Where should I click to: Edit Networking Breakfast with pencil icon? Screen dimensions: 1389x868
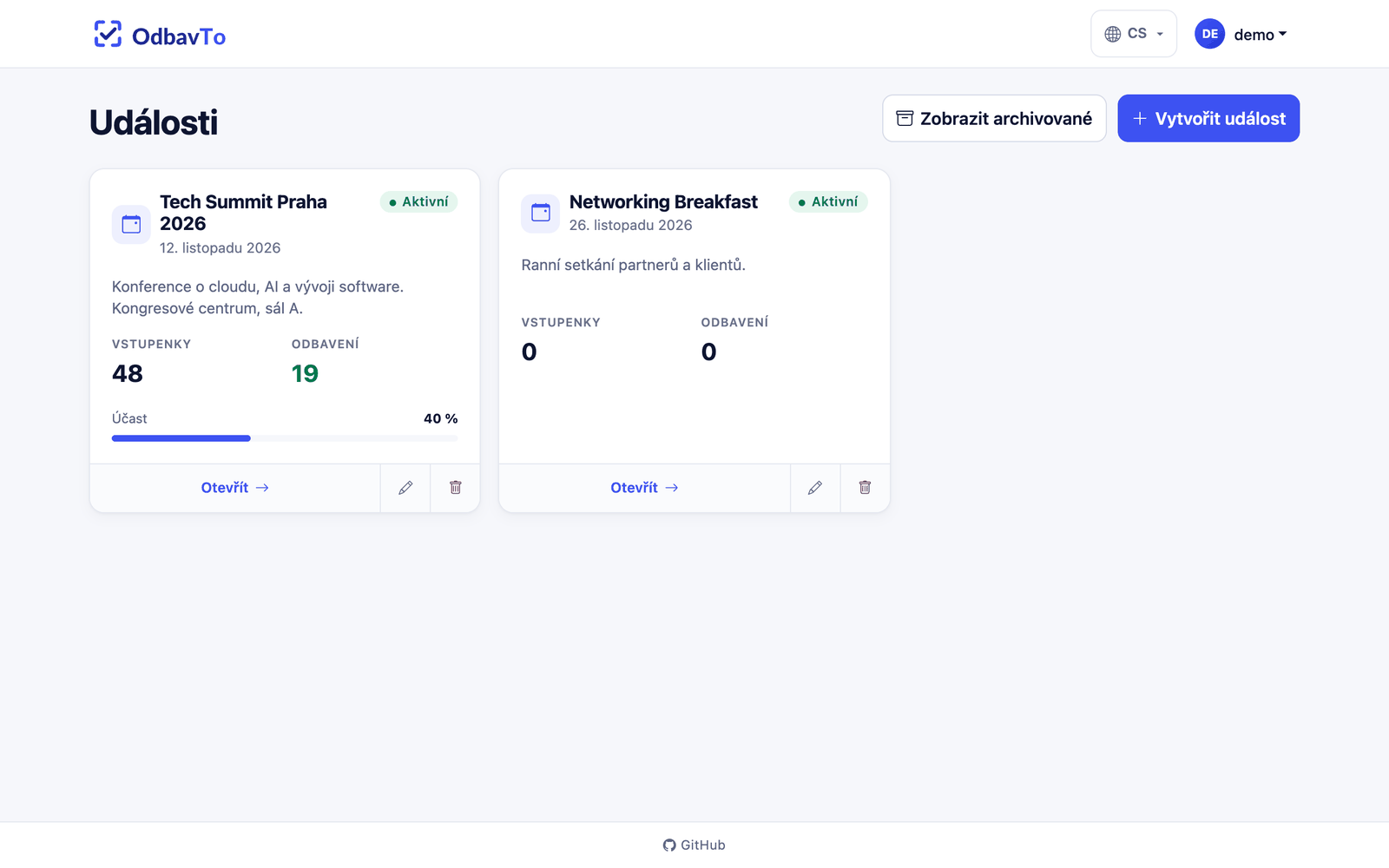[x=815, y=488]
